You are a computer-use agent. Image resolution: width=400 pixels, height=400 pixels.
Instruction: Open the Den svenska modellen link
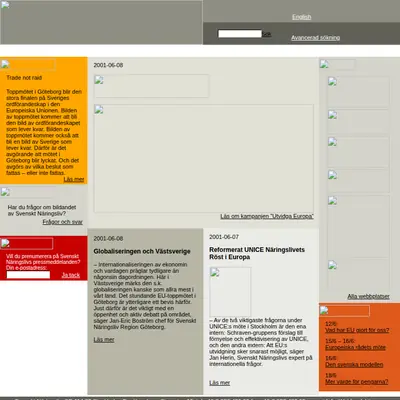[354, 365]
